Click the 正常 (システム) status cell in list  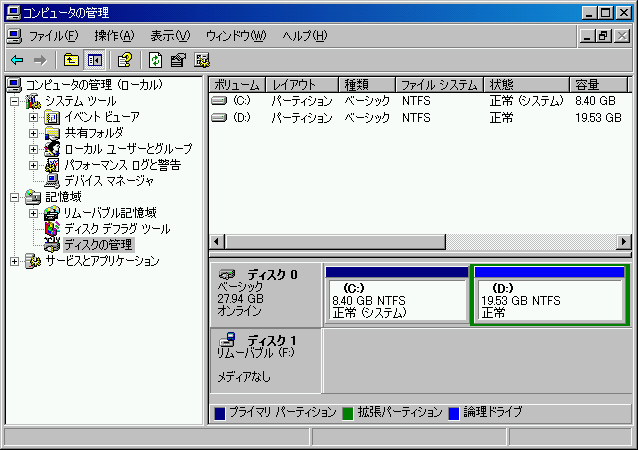[x=527, y=100]
